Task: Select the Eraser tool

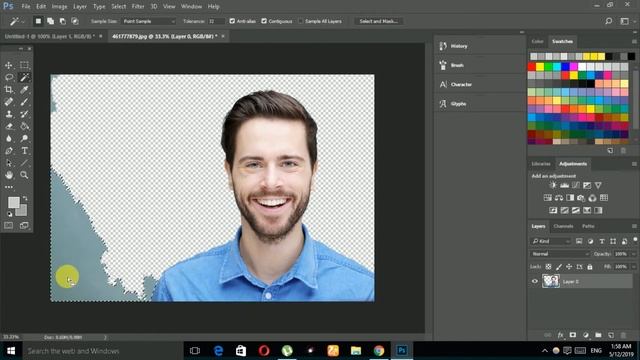Action: click(x=9, y=127)
